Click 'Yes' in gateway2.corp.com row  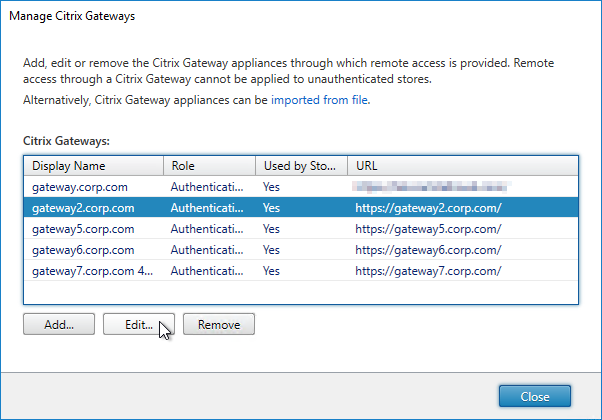pyautogui.click(x=271, y=208)
